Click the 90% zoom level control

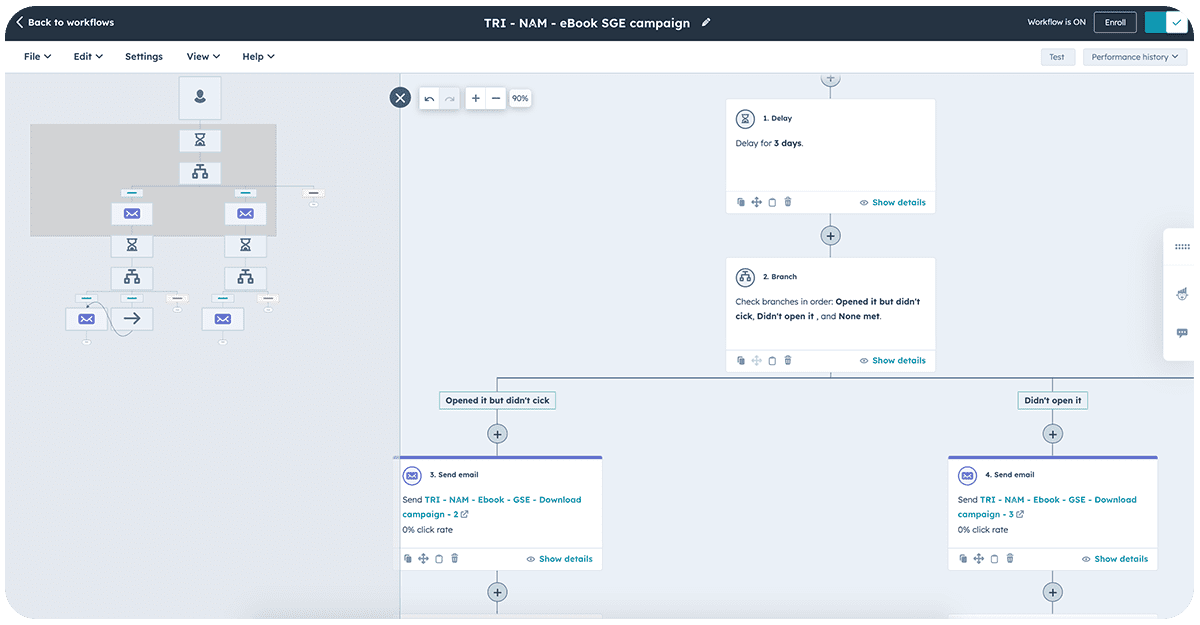[x=520, y=98]
